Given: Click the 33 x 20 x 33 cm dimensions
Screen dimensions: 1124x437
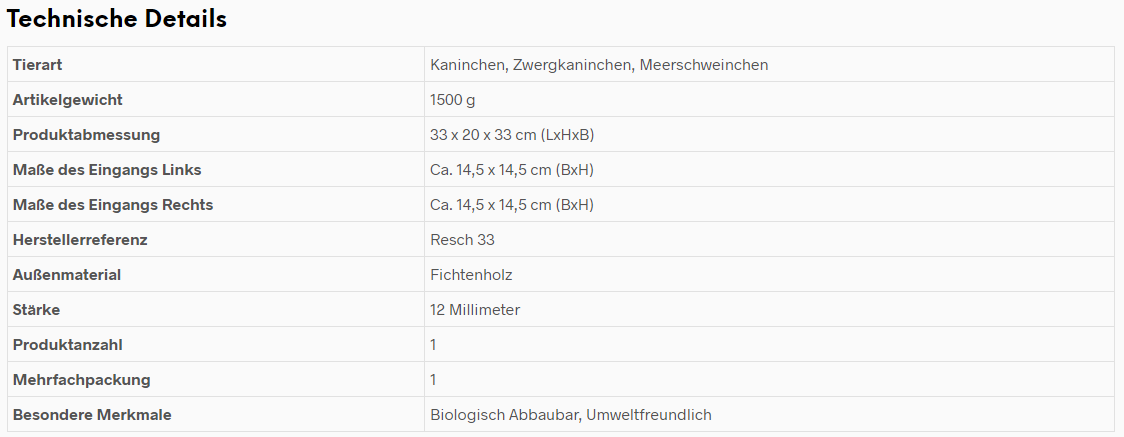Looking at the screenshot, I should click(x=512, y=135).
